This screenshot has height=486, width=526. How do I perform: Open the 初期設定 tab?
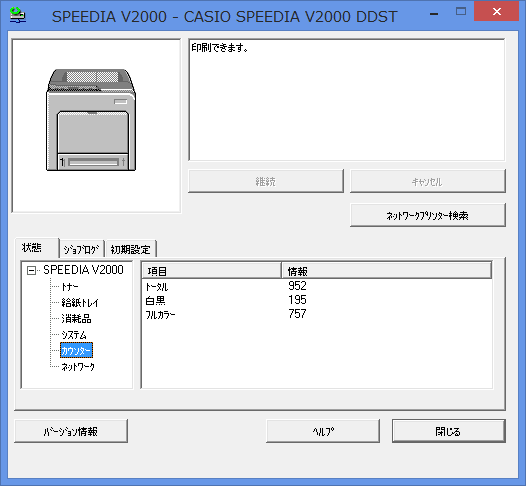click(x=130, y=249)
